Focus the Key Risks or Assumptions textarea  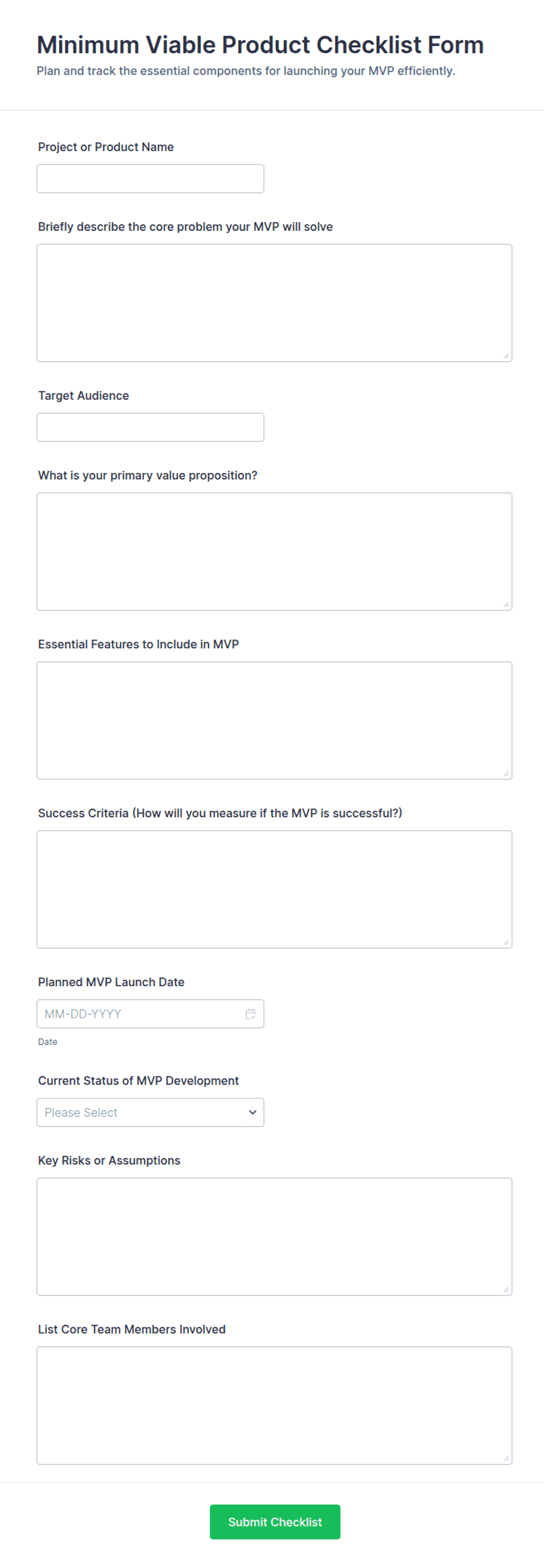pyautogui.click(x=274, y=1237)
